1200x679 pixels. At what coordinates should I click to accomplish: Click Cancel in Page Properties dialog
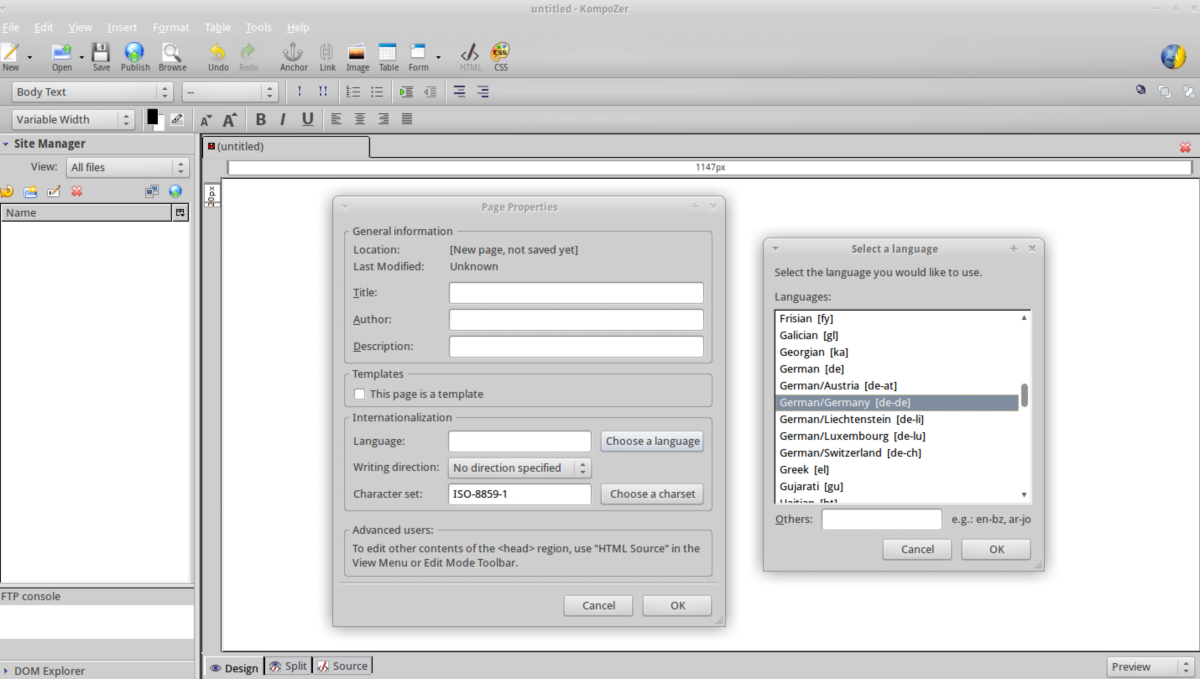click(598, 605)
